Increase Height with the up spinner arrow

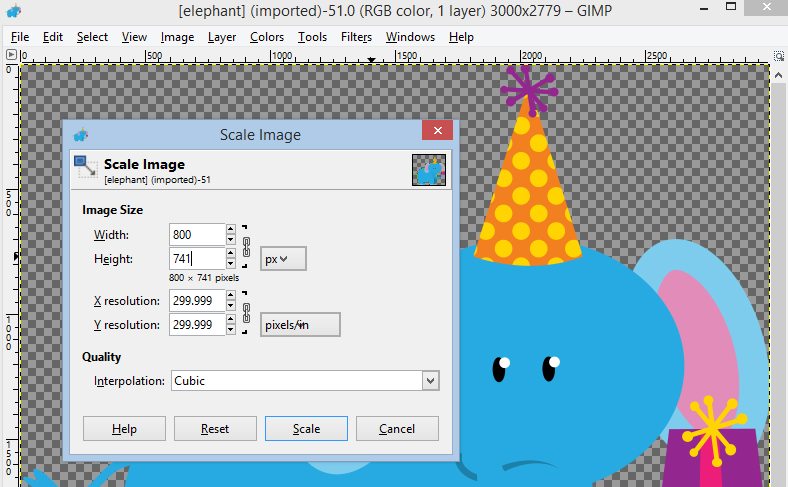pos(231,253)
